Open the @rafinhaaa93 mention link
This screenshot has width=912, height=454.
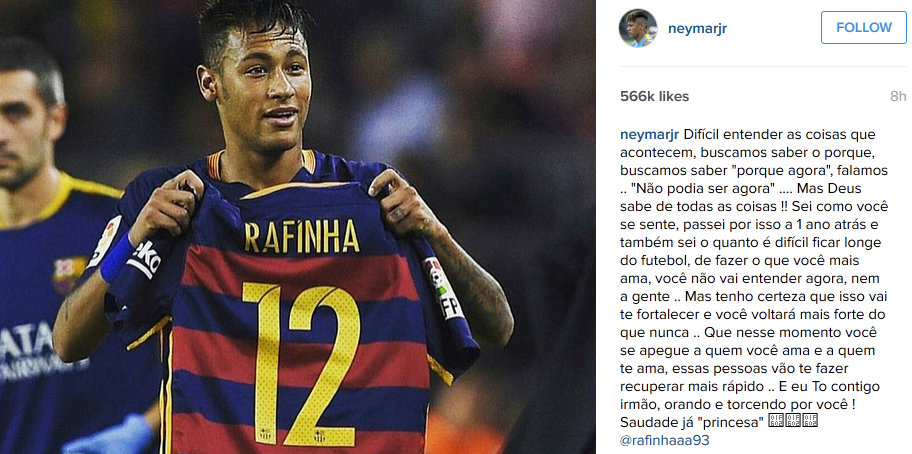pyautogui.click(x=665, y=440)
